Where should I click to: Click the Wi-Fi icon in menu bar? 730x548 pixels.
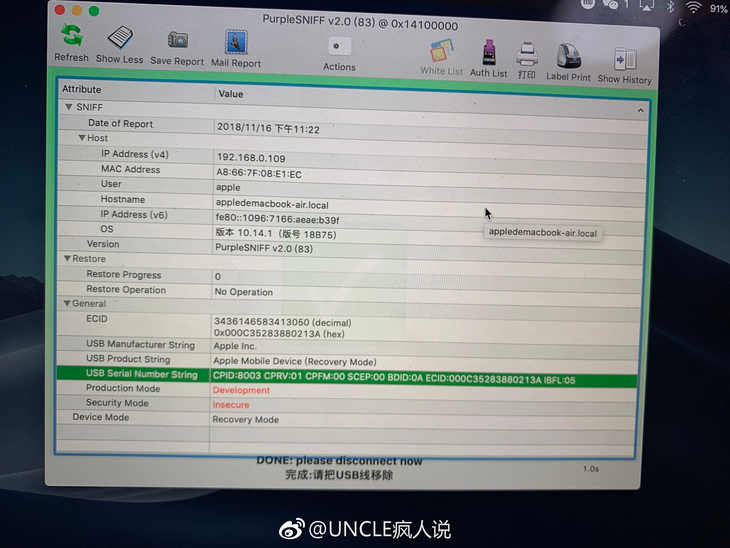coord(692,7)
